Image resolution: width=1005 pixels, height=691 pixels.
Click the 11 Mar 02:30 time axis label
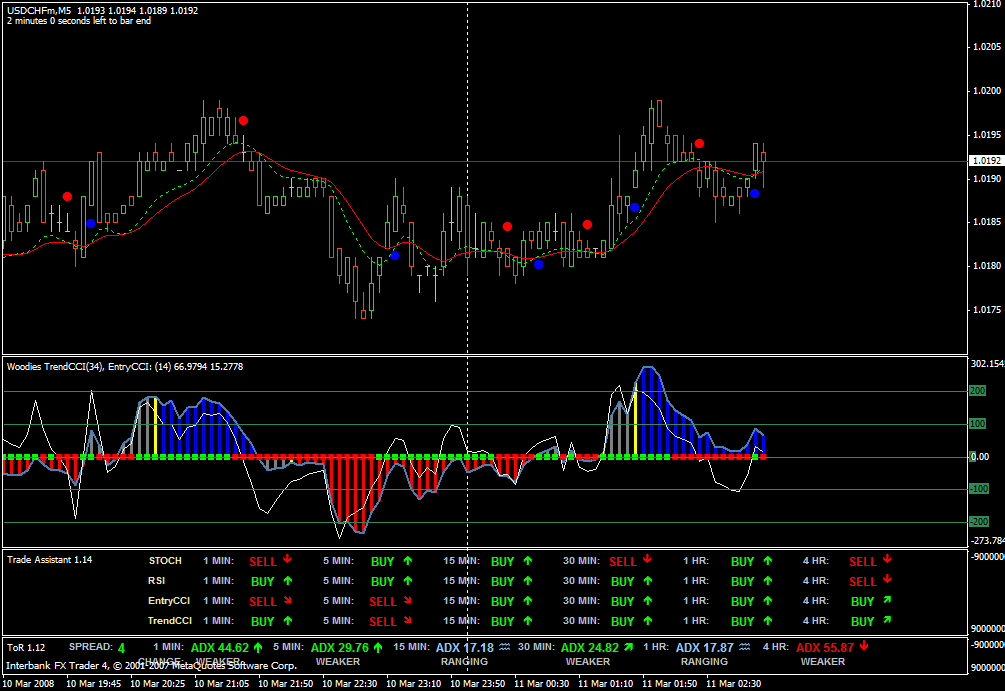point(733,684)
